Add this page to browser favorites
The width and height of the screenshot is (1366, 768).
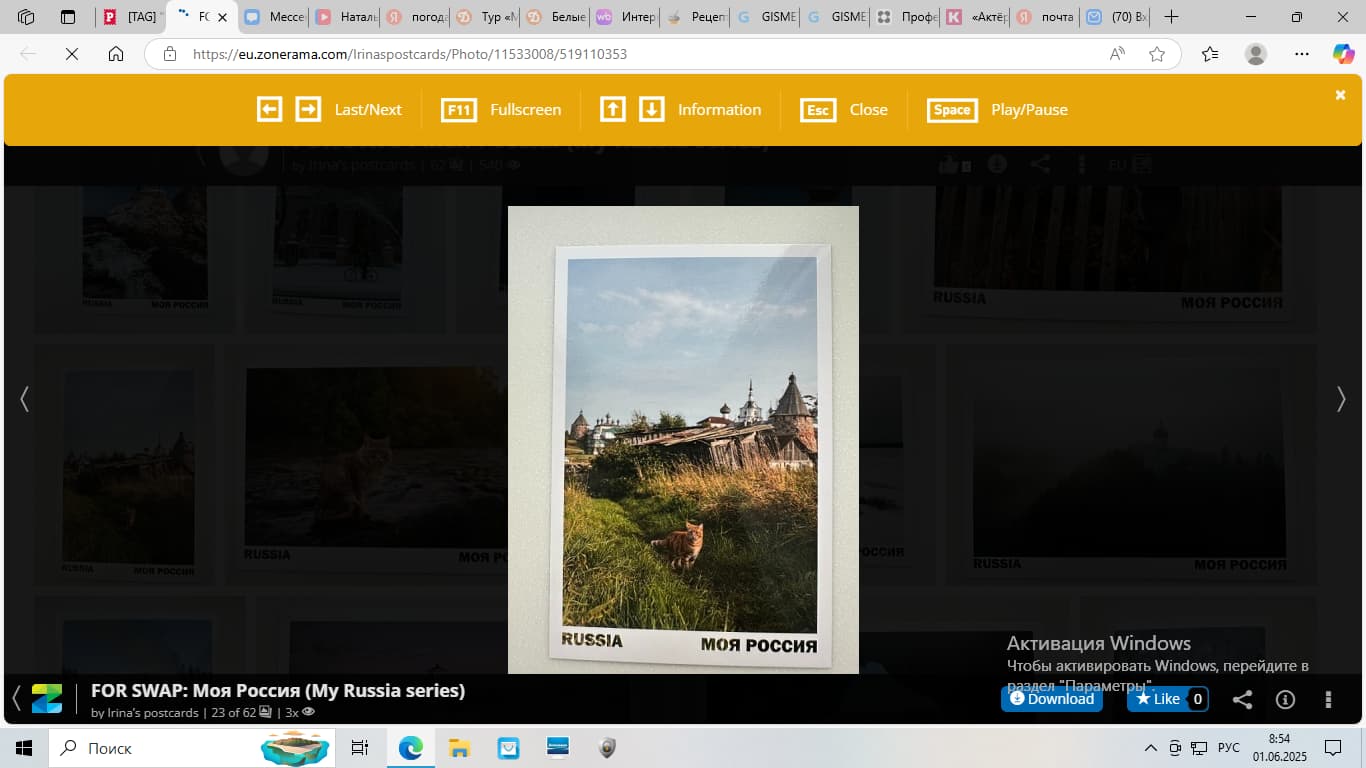1157,54
